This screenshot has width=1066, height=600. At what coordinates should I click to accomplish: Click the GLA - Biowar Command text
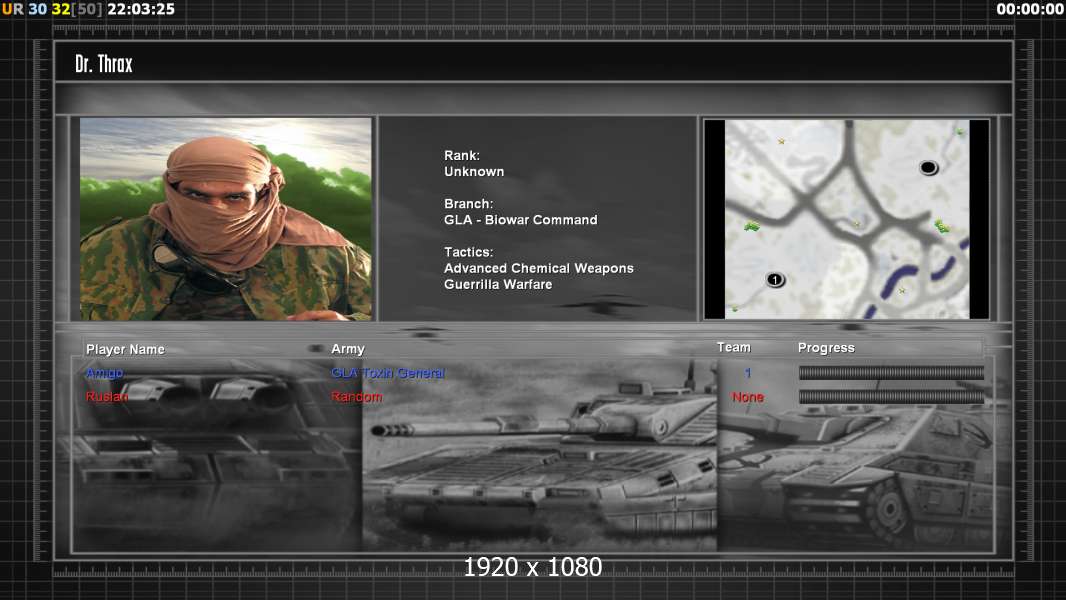click(x=521, y=219)
